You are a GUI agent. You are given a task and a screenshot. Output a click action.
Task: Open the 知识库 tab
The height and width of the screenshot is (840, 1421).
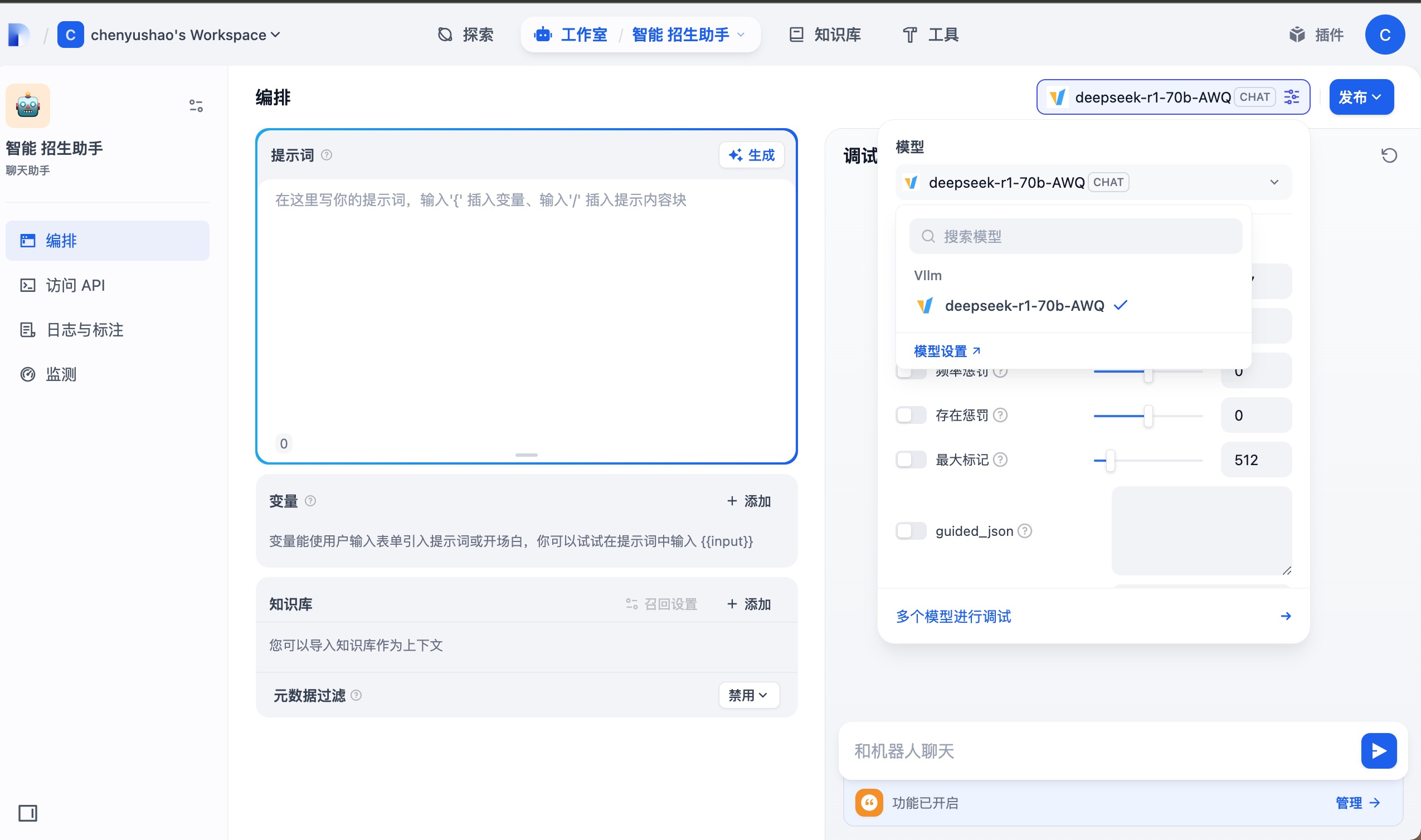coord(825,35)
